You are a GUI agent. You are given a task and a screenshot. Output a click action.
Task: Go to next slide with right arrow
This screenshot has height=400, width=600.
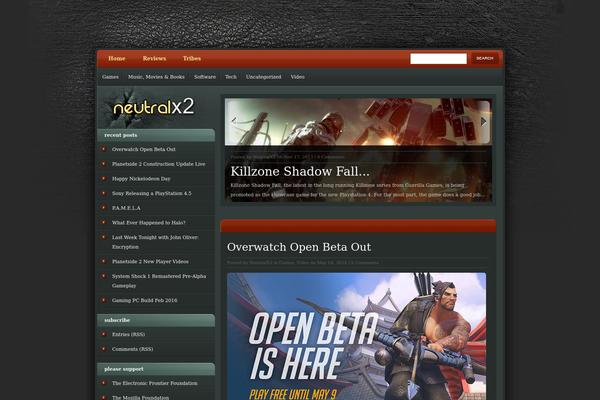[483, 121]
